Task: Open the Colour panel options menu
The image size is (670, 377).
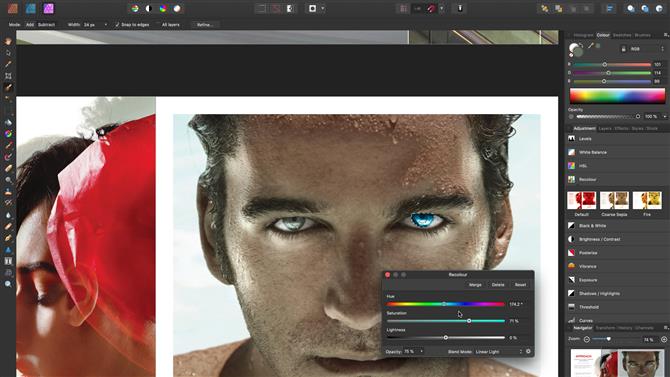Action: [666, 35]
